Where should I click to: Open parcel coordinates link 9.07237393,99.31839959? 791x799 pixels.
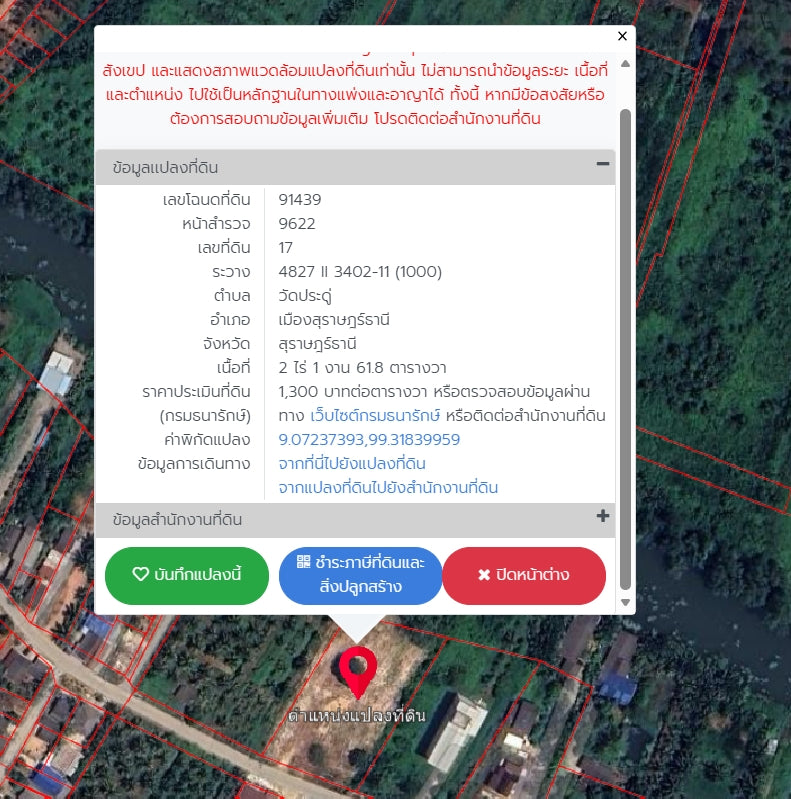[369, 440]
